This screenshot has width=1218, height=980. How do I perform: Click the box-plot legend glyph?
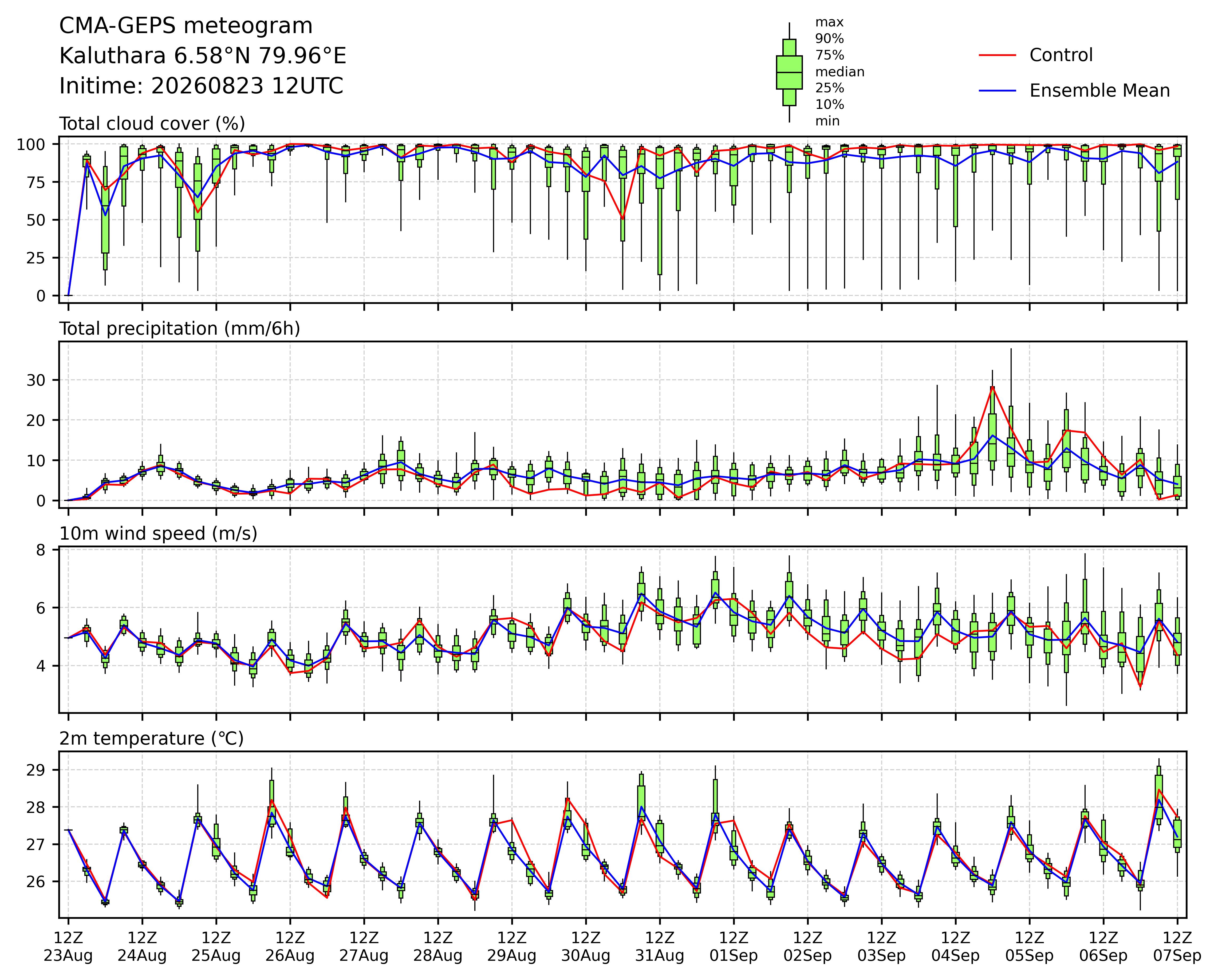(789, 72)
